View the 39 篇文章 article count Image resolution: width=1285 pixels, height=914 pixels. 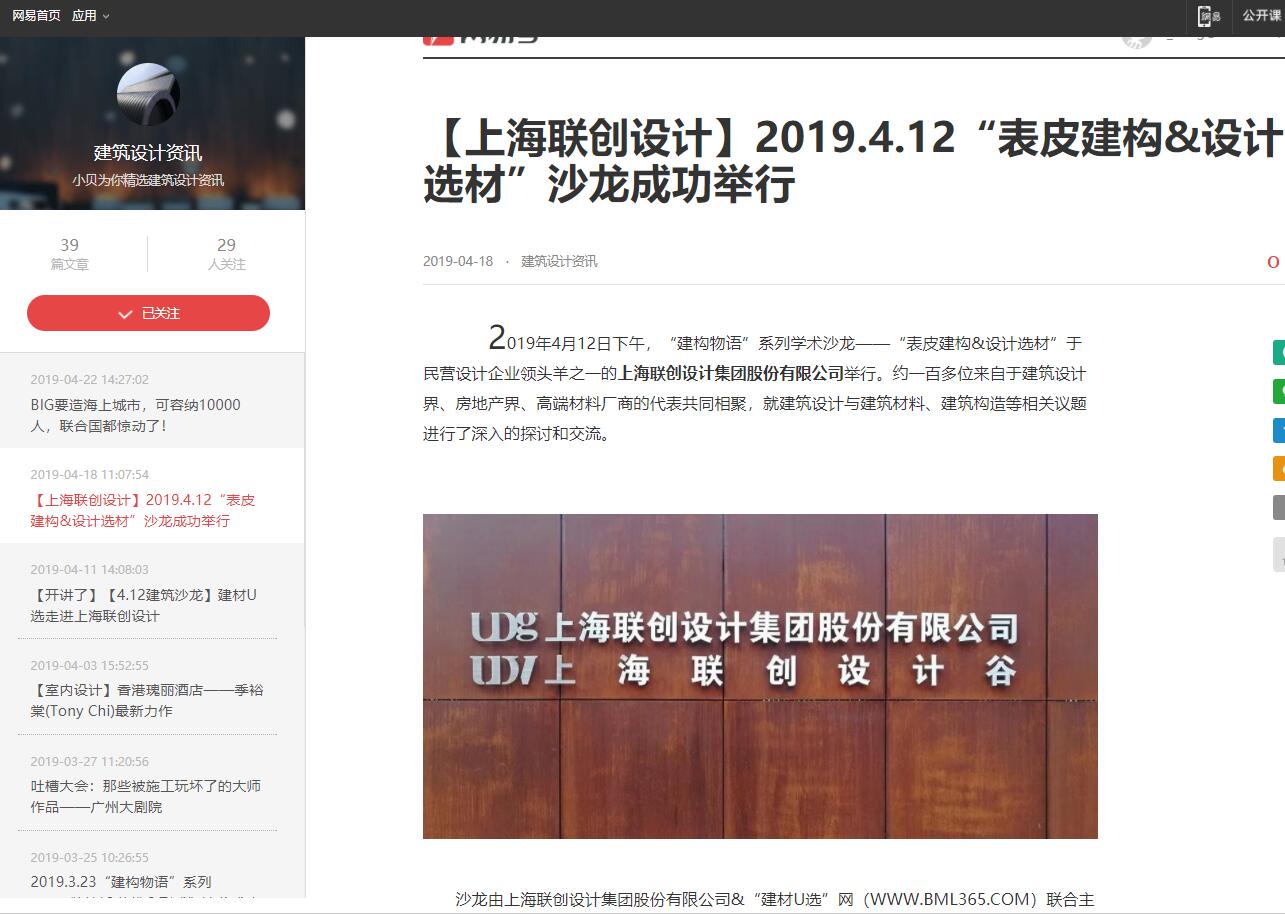(x=69, y=254)
